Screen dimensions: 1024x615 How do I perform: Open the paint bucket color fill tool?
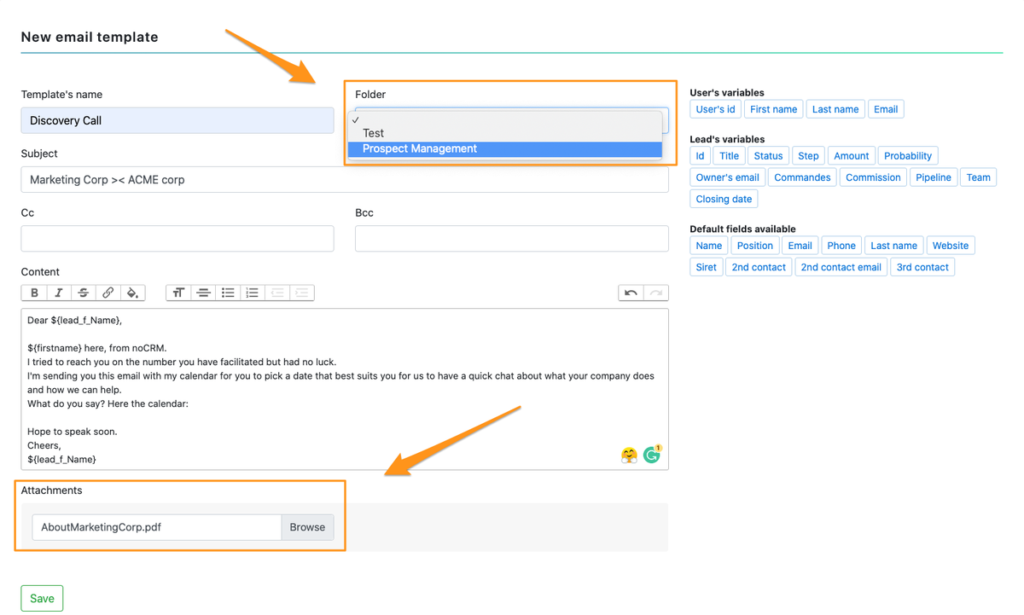[132, 293]
